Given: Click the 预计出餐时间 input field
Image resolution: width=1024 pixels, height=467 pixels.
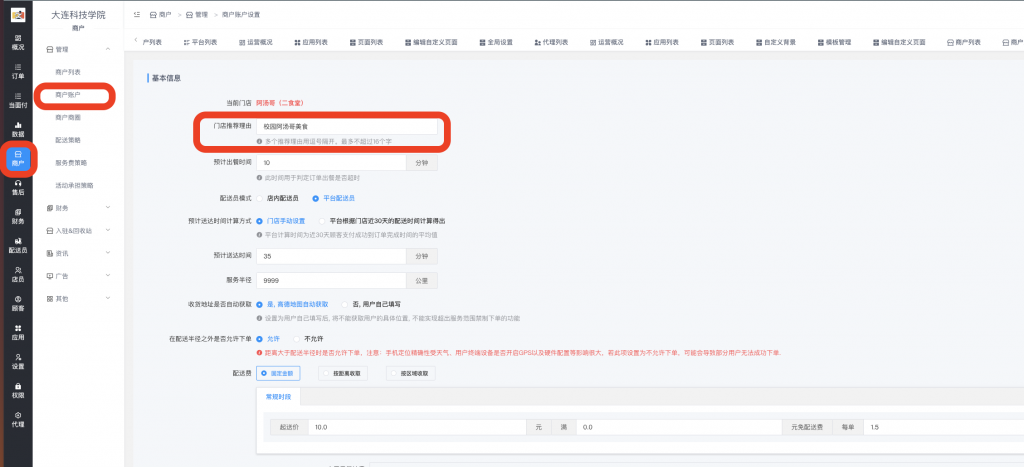Looking at the screenshot, I should [331, 163].
